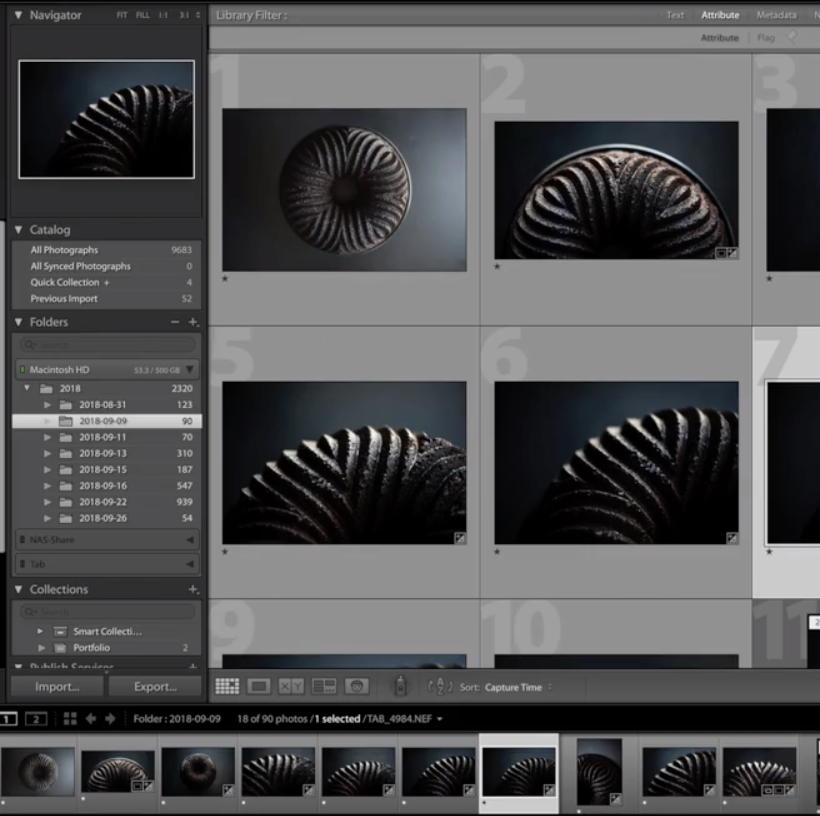The width and height of the screenshot is (820, 816).
Task: Click the Export button
Action: pos(155,687)
